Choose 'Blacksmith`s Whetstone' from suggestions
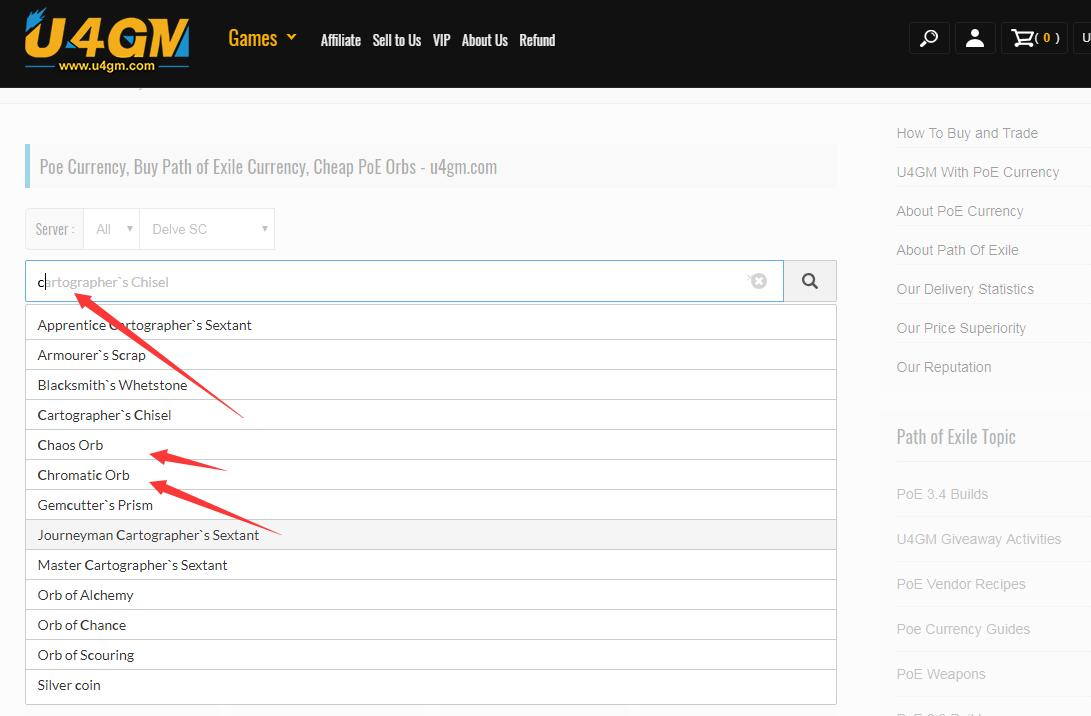Screen dimensions: 1091x716 tap(431, 385)
